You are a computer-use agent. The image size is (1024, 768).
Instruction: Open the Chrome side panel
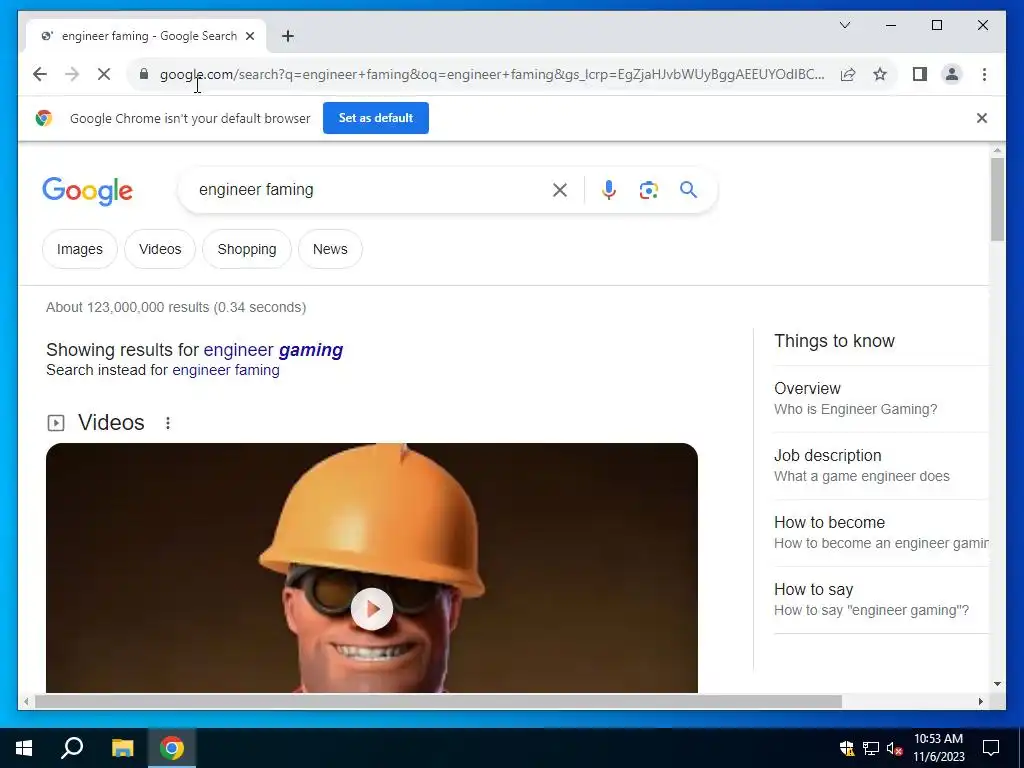tap(920, 74)
